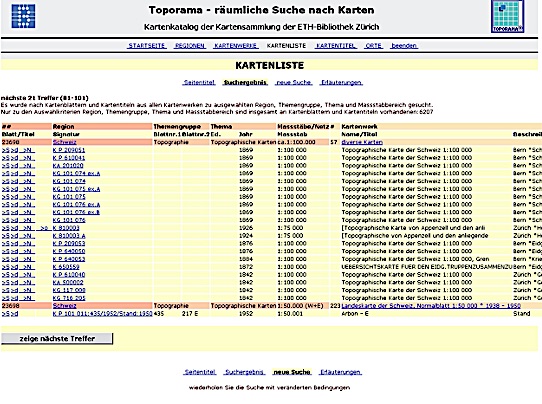Open signature link K P 101 011:435/1952
The height and width of the screenshot is (404, 542).
(x=102, y=314)
